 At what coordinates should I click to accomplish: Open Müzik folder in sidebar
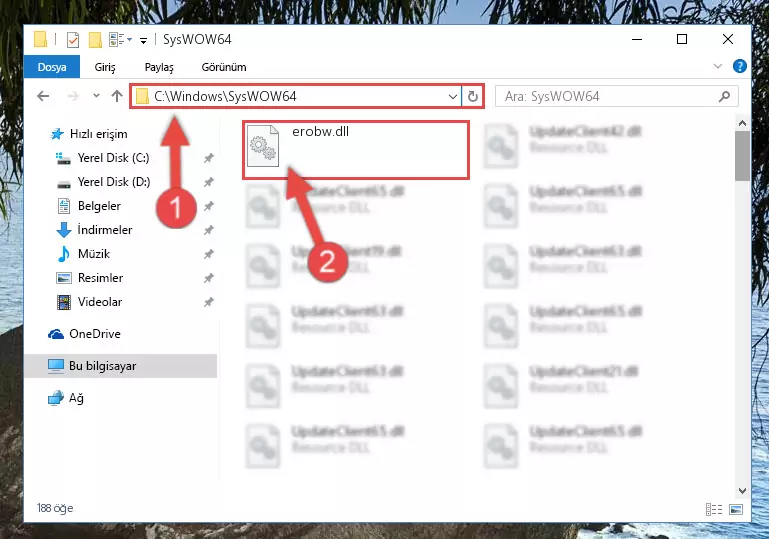94,254
